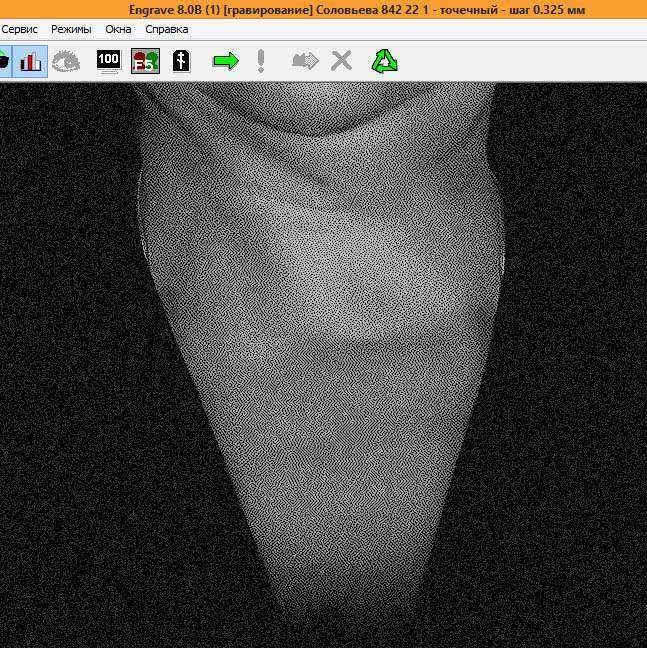Click the white outline mark on figure's right edge

[502, 262]
